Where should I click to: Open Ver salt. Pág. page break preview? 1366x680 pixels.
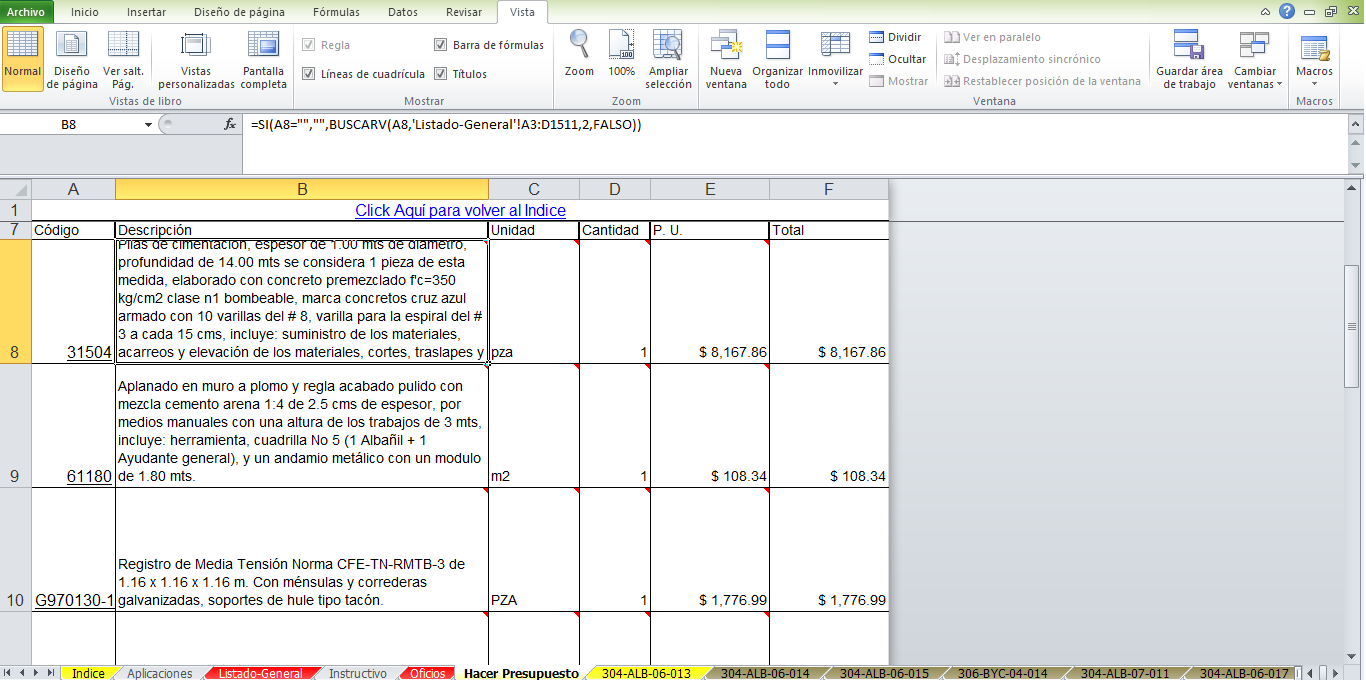(x=123, y=60)
